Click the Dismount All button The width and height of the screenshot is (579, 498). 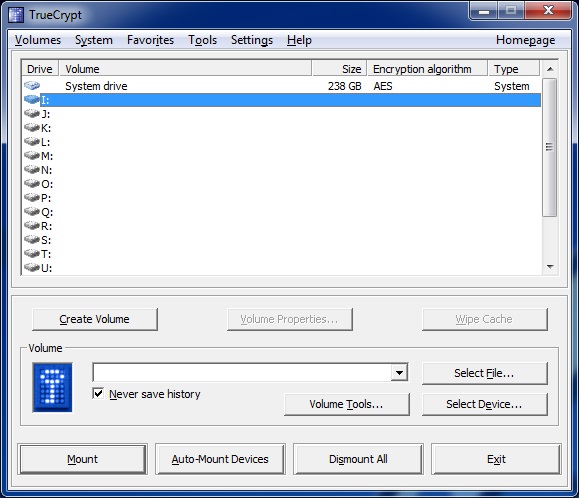pos(358,459)
